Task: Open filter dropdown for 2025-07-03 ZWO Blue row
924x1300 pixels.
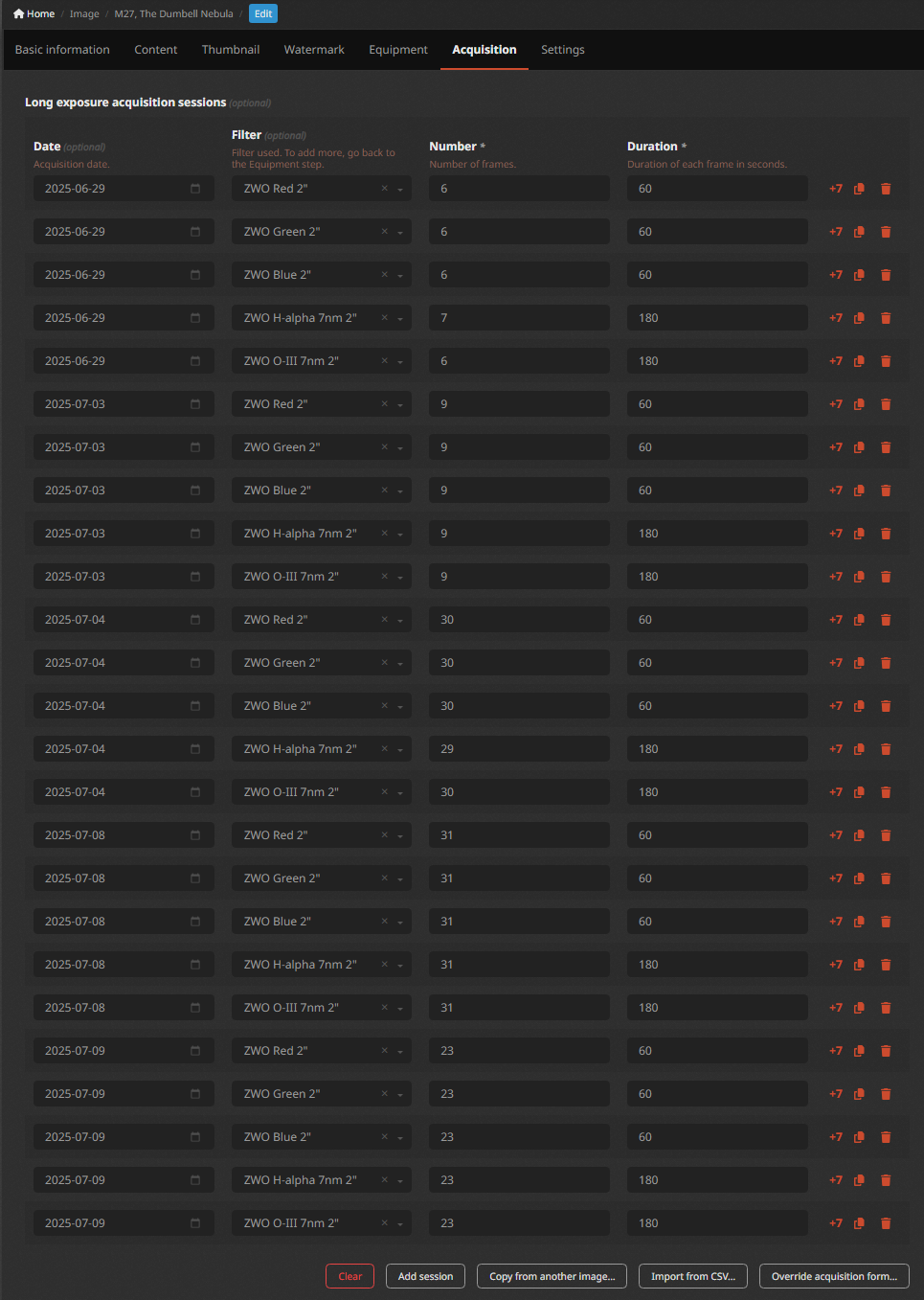Action: [400, 490]
